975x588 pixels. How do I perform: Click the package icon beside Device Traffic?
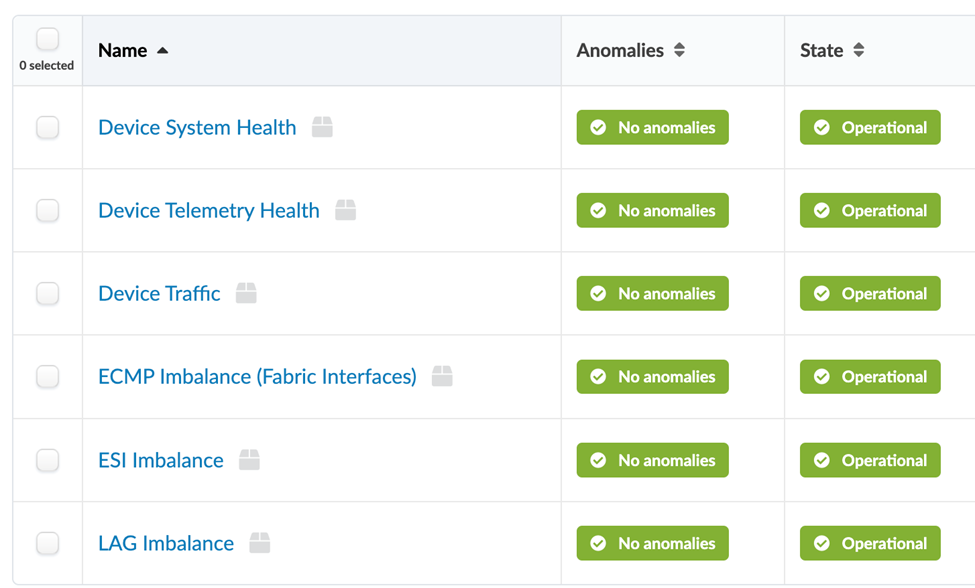pos(246,293)
